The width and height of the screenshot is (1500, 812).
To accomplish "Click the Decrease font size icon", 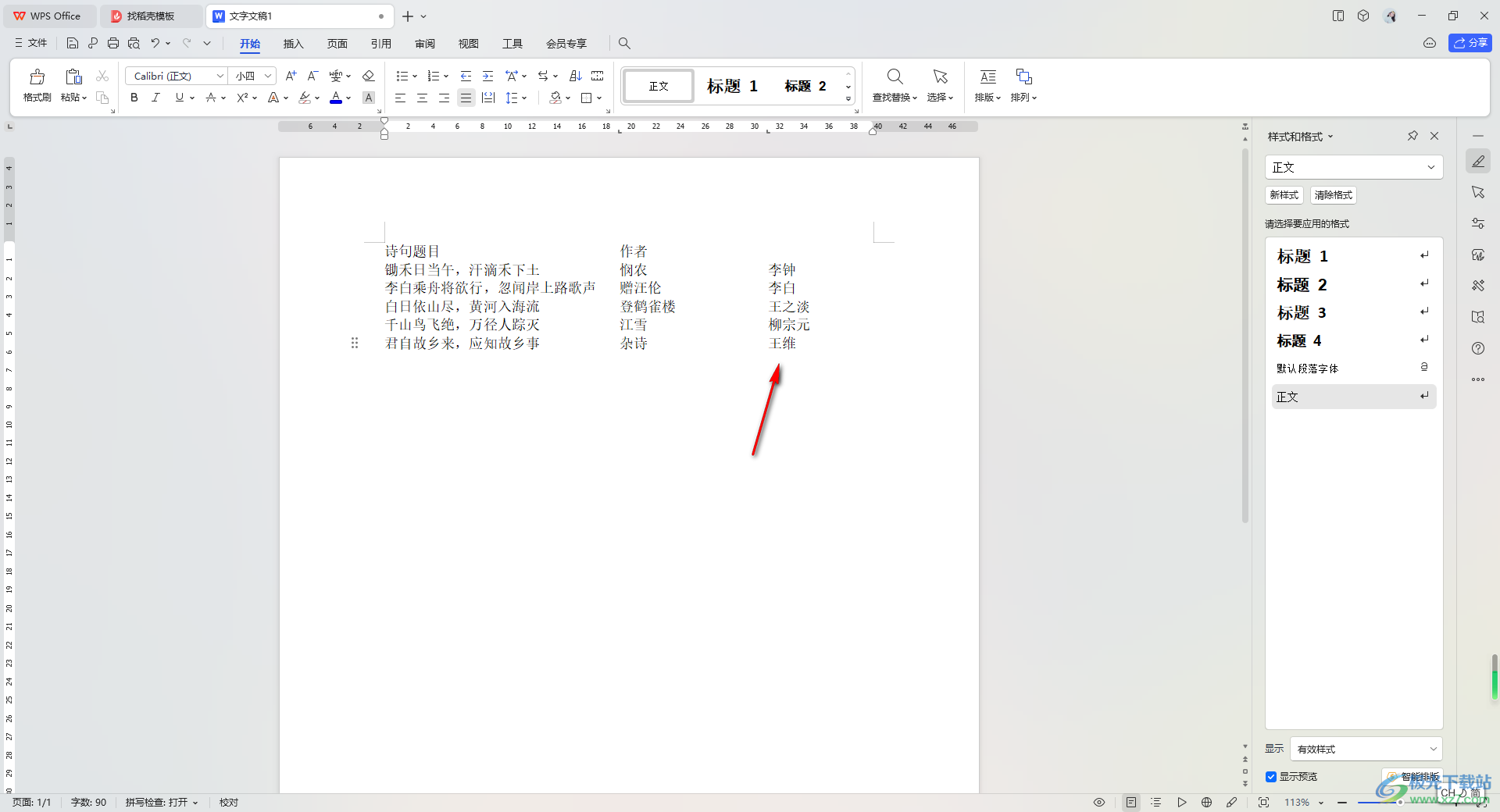I will pyautogui.click(x=312, y=76).
